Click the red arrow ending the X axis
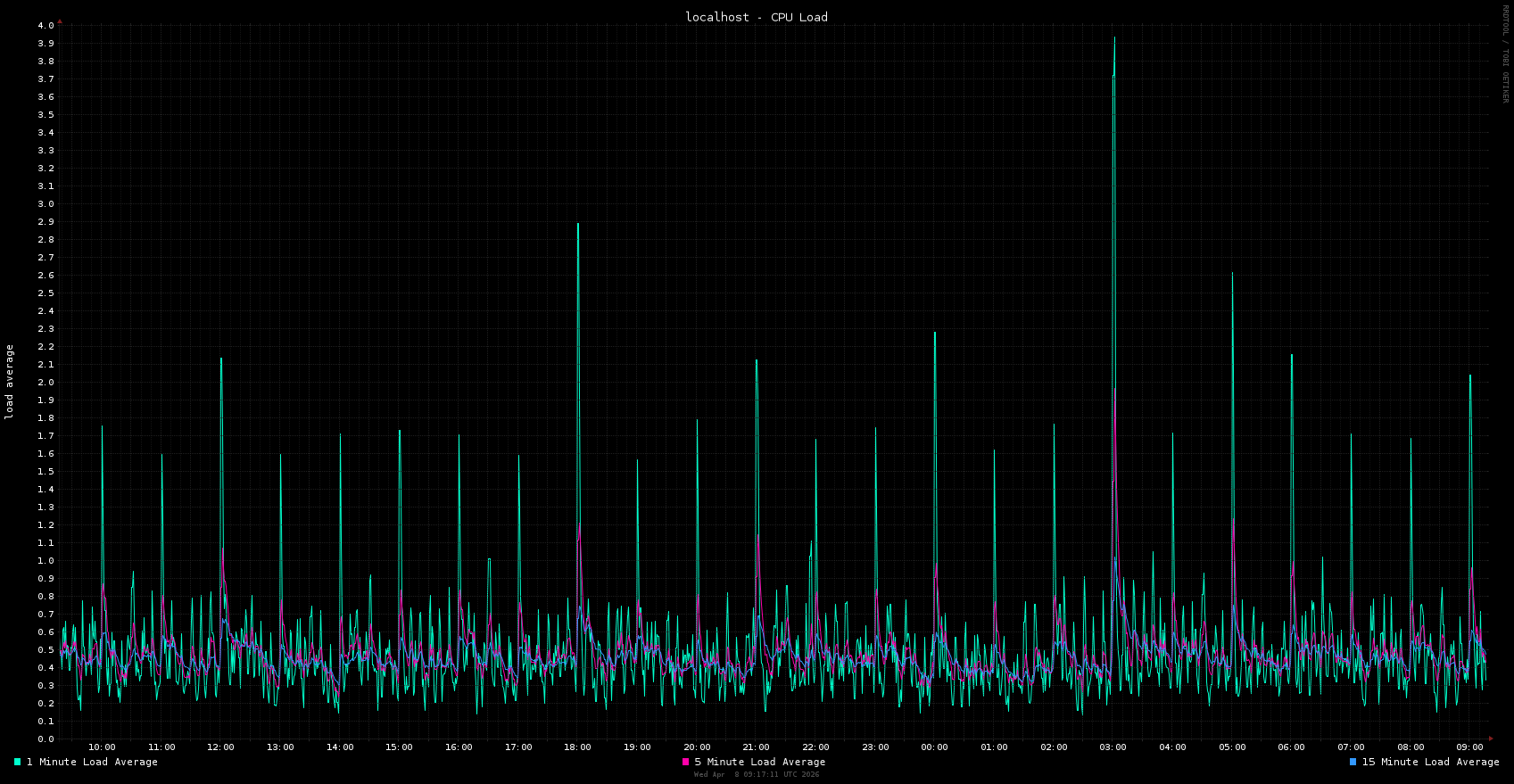 point(1491,739)
